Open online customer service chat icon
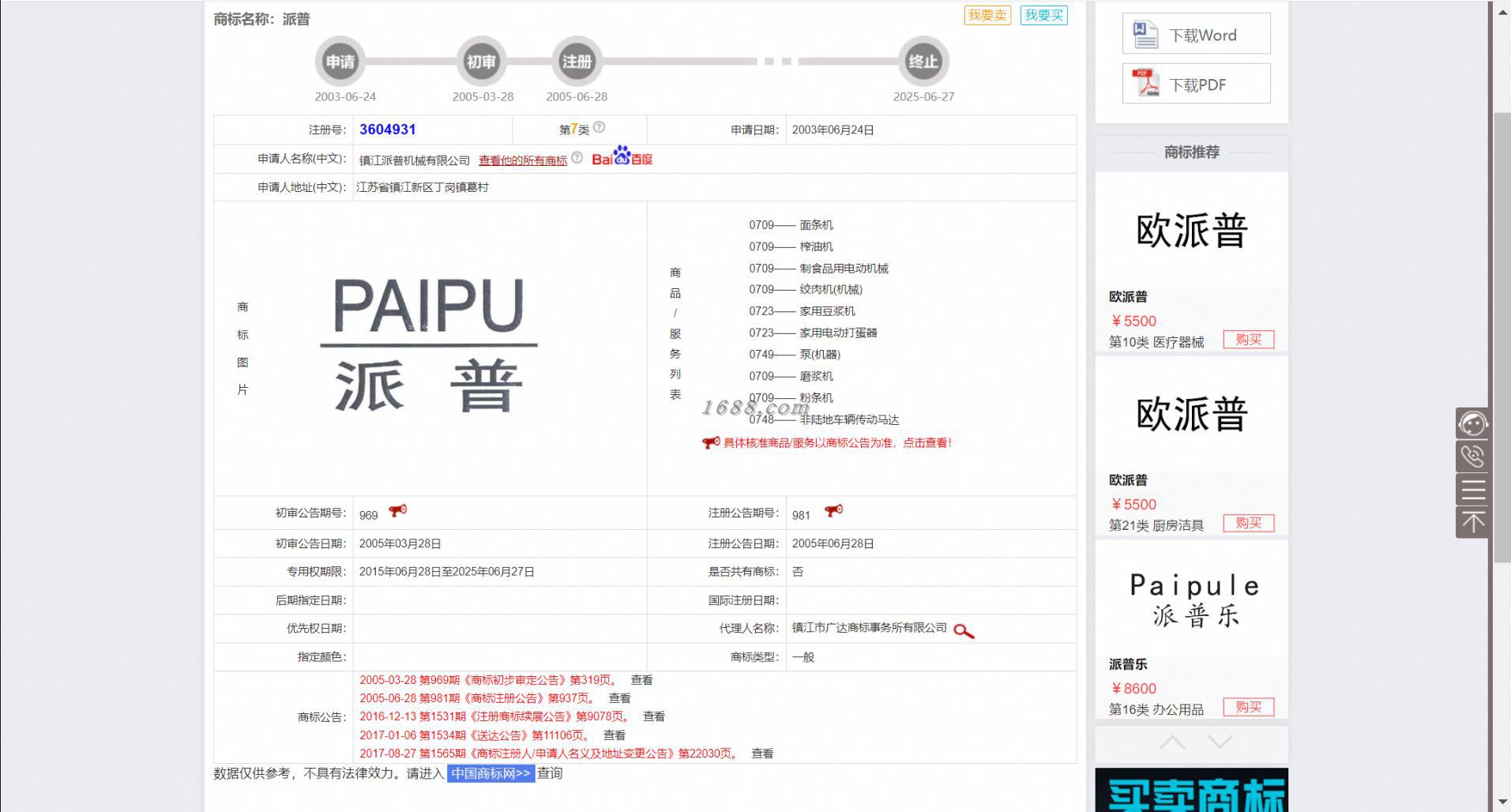The width and height of the screenshot is (1511, 812). [x=1472, y=423]
